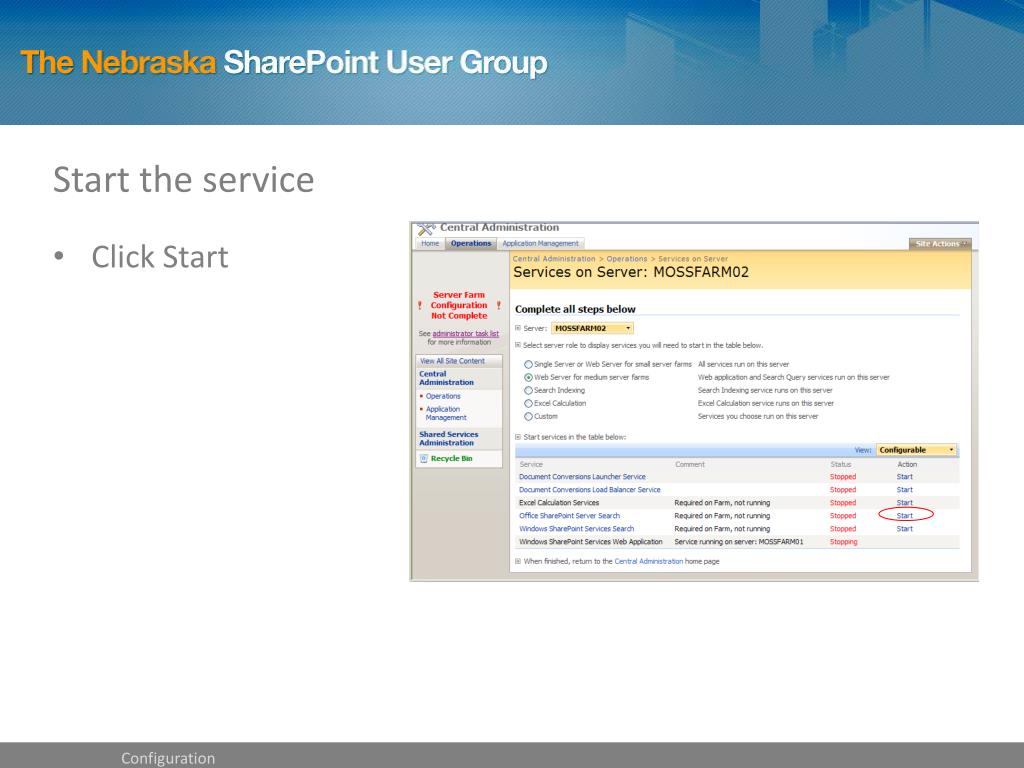This screenshot has height=768, width=1024.
Task: Start Office SharePoint Server Search service
Action: [904, 516]
